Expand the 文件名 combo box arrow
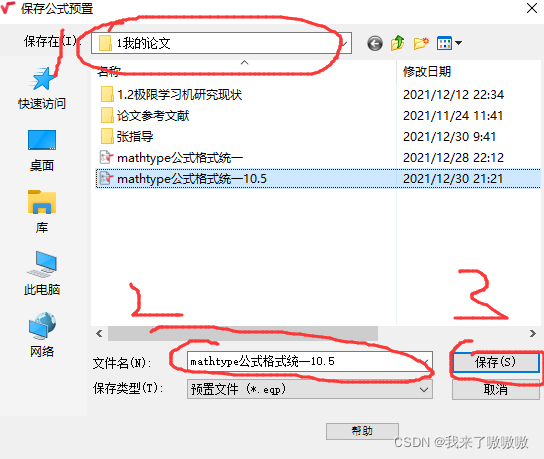The height and width of the screenshot is (459, 544). click(426, 362)
